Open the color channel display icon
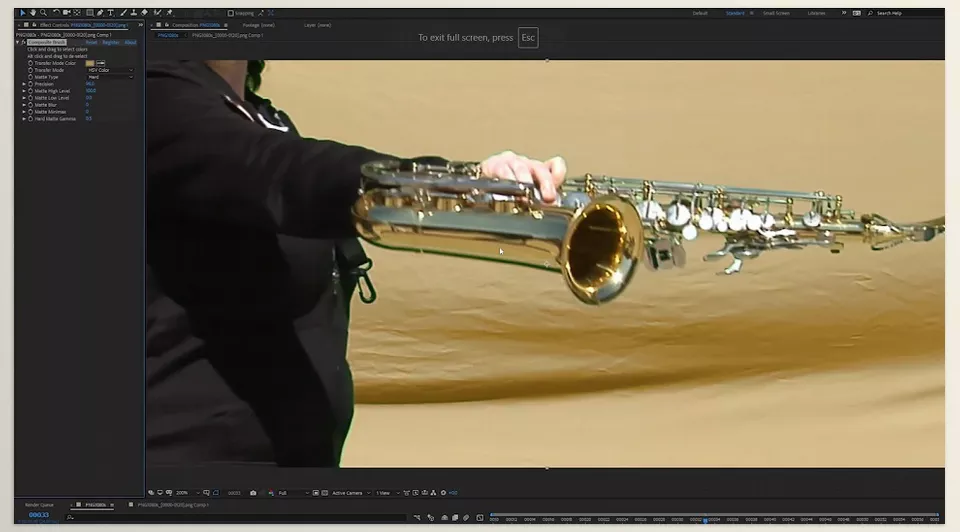 click(271, 493)
